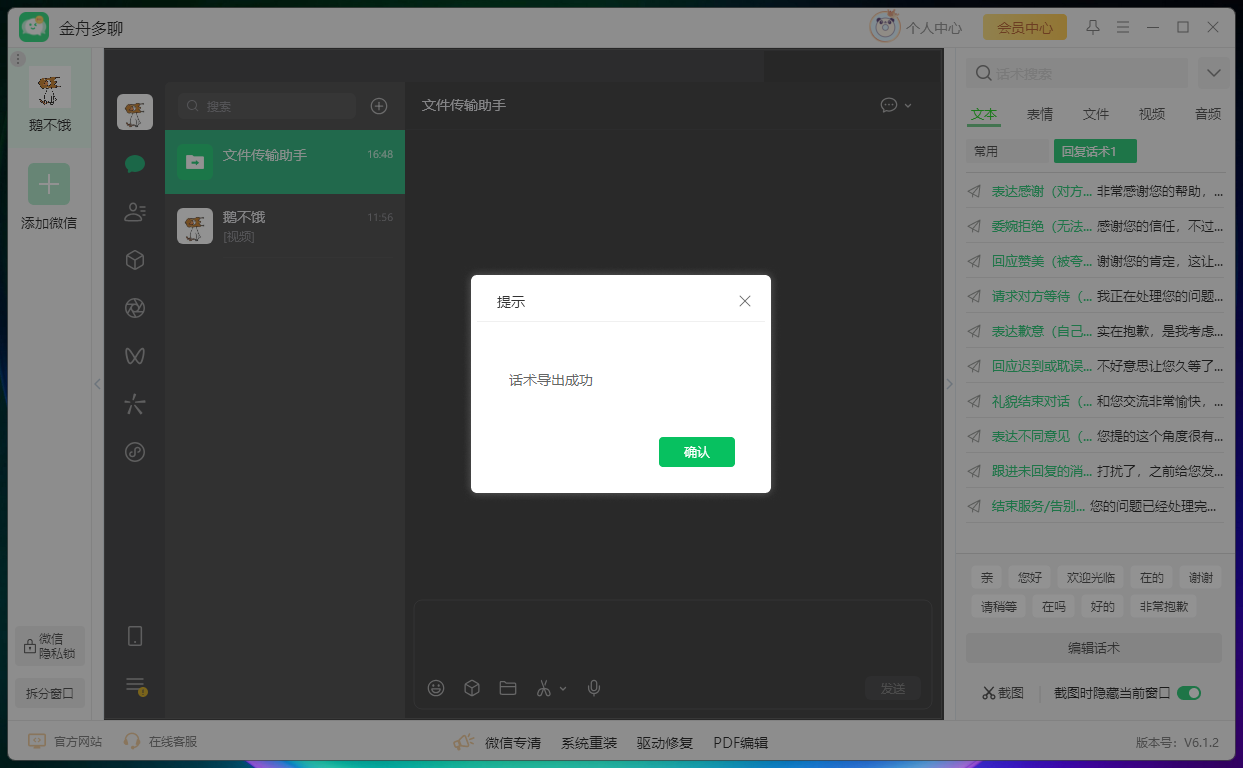Open the emoji picker in chat toolbar
Image resolution: width=1243 pixels, height=768 pixels.
pos(435,688)
